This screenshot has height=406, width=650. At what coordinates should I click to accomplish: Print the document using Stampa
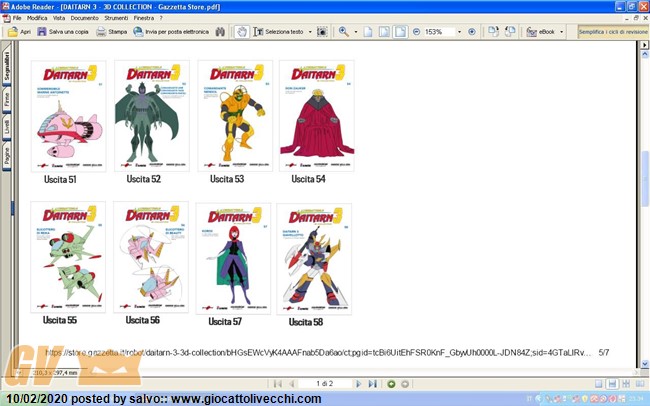[112, 32]
